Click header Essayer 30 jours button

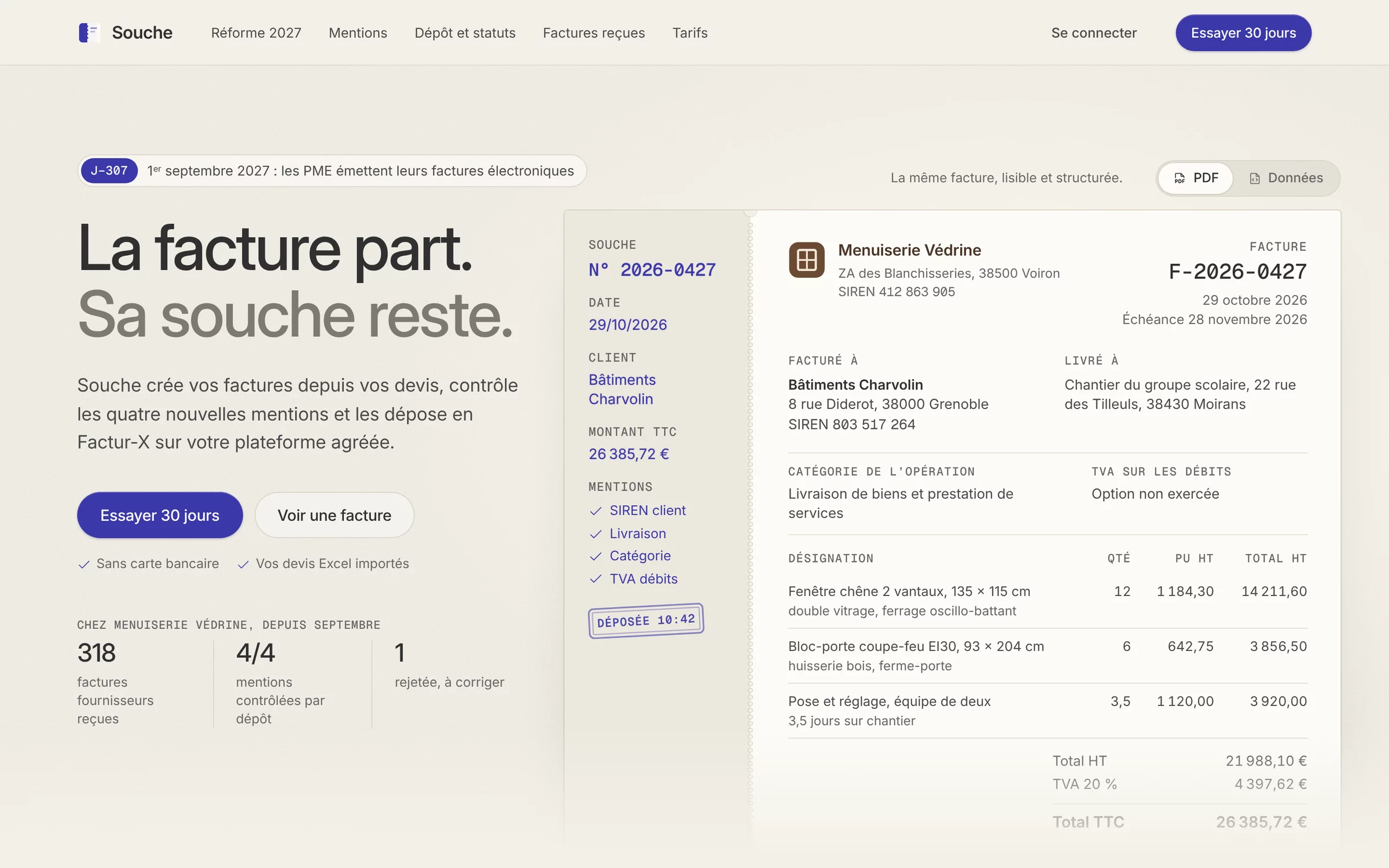coord(1243,33)
